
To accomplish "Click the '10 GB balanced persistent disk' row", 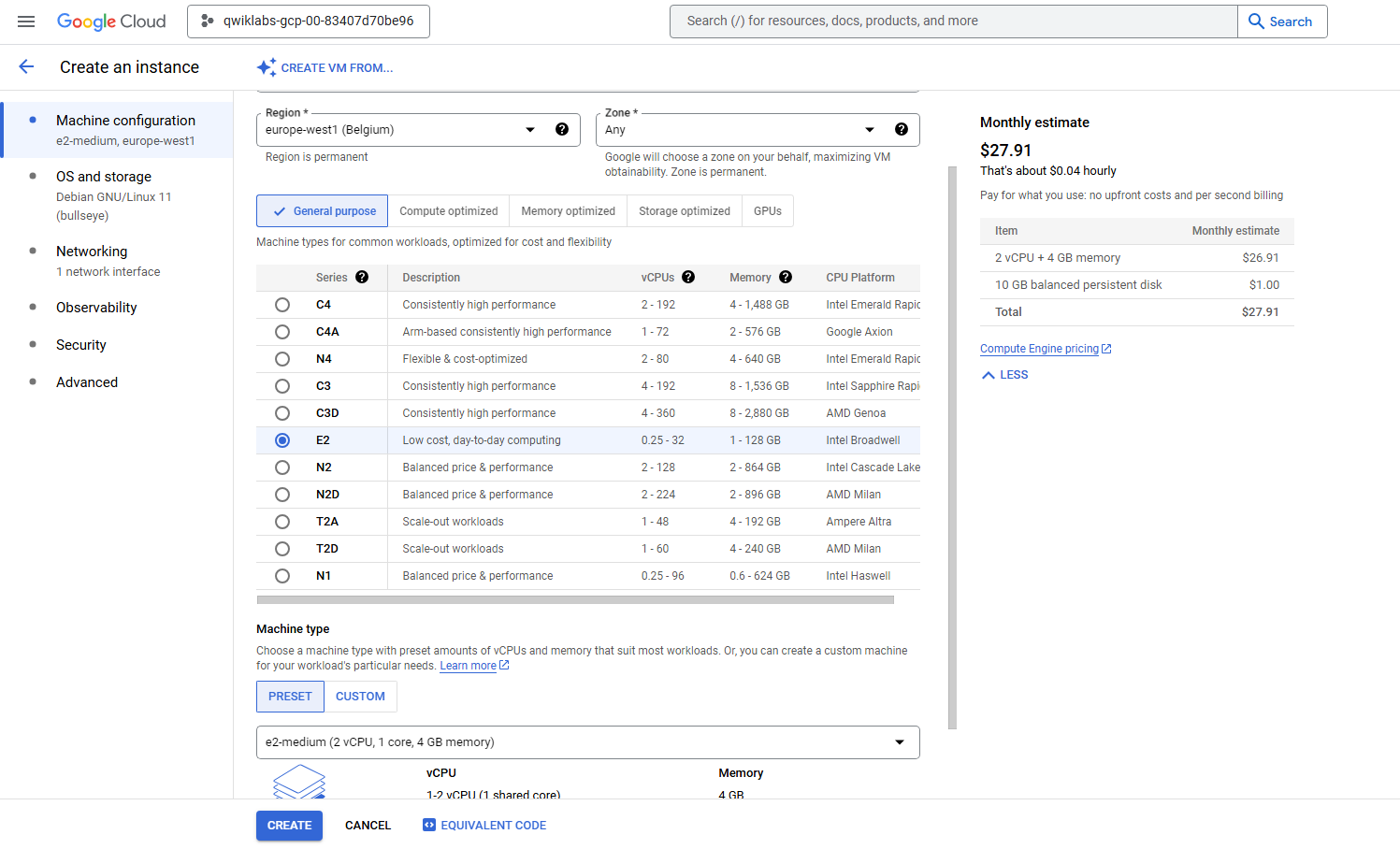I will pos(1137,285).
